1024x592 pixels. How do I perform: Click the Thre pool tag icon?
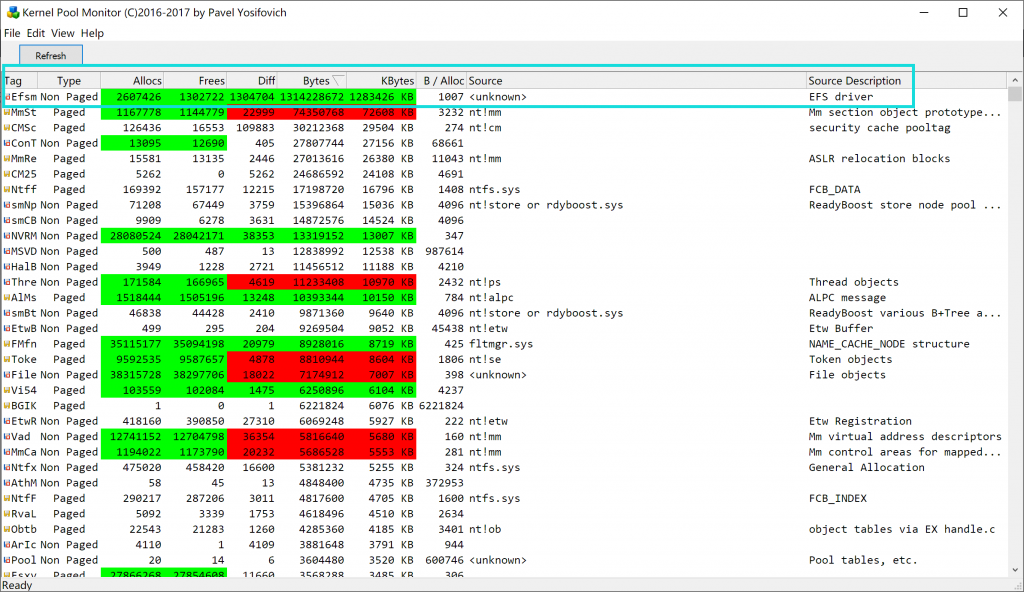(x=7, y=282)
